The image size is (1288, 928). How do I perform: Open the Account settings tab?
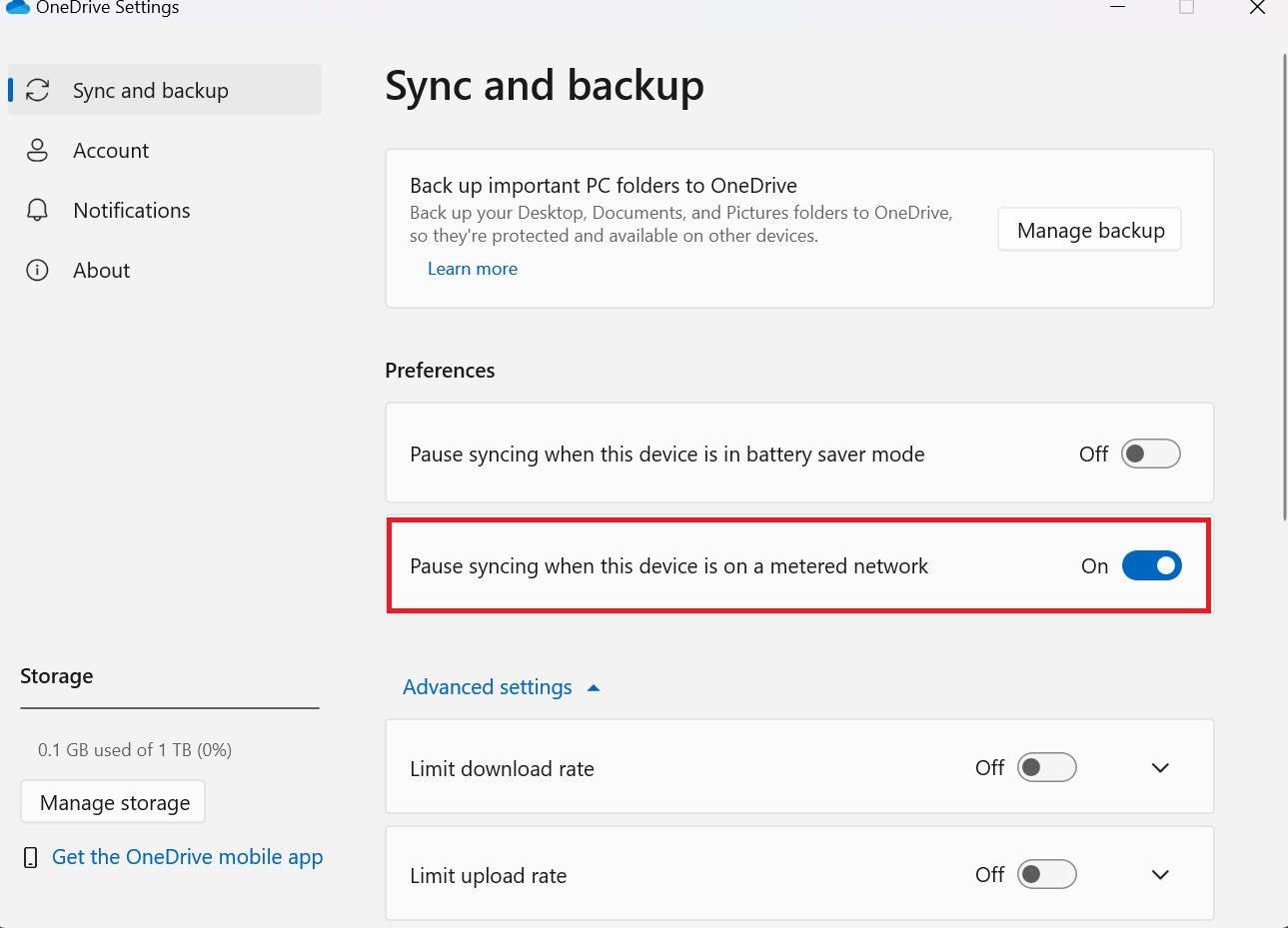111,151
